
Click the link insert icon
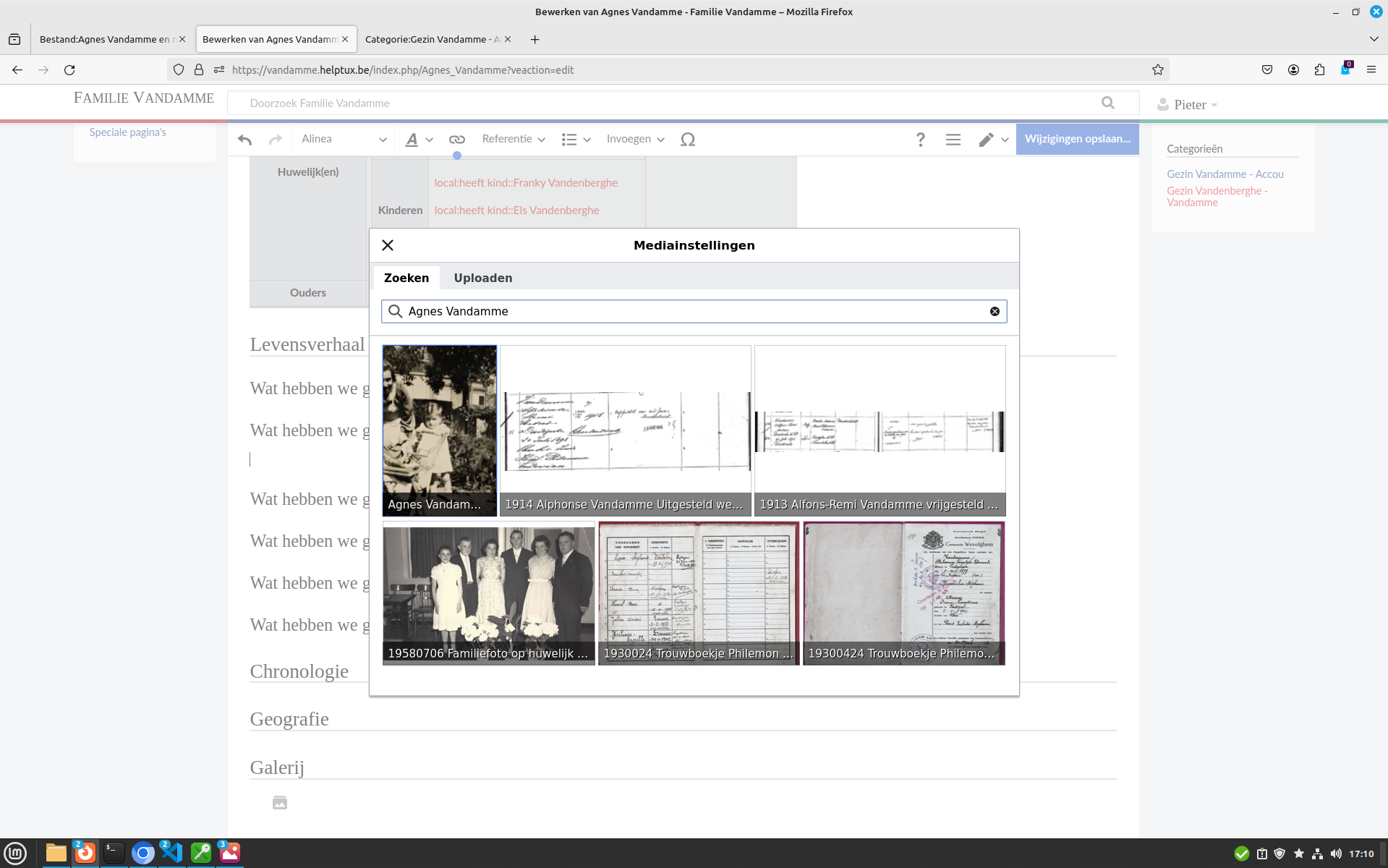click(x=456, y=140)
